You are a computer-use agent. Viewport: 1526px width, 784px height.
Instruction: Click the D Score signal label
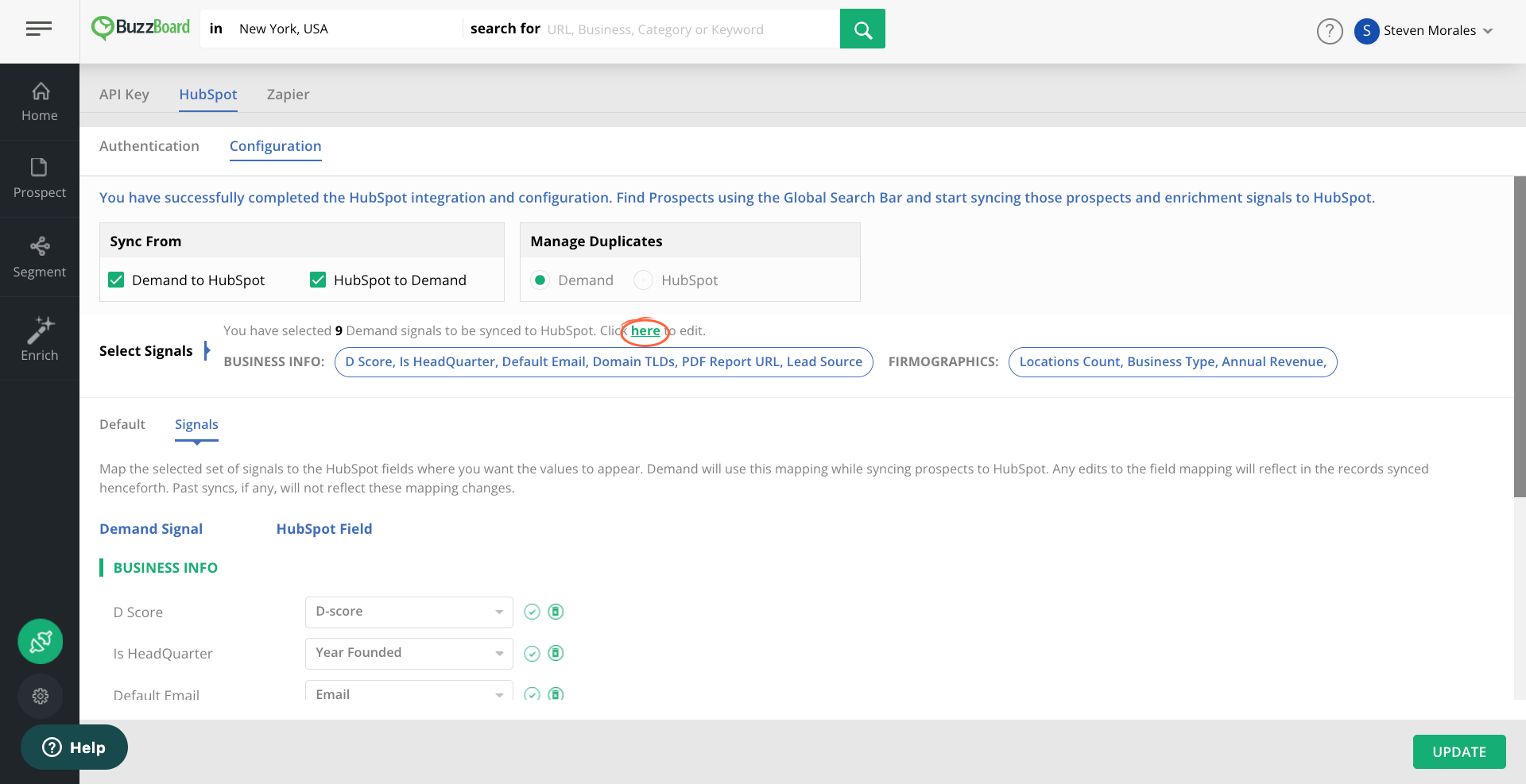pos(138,612)
